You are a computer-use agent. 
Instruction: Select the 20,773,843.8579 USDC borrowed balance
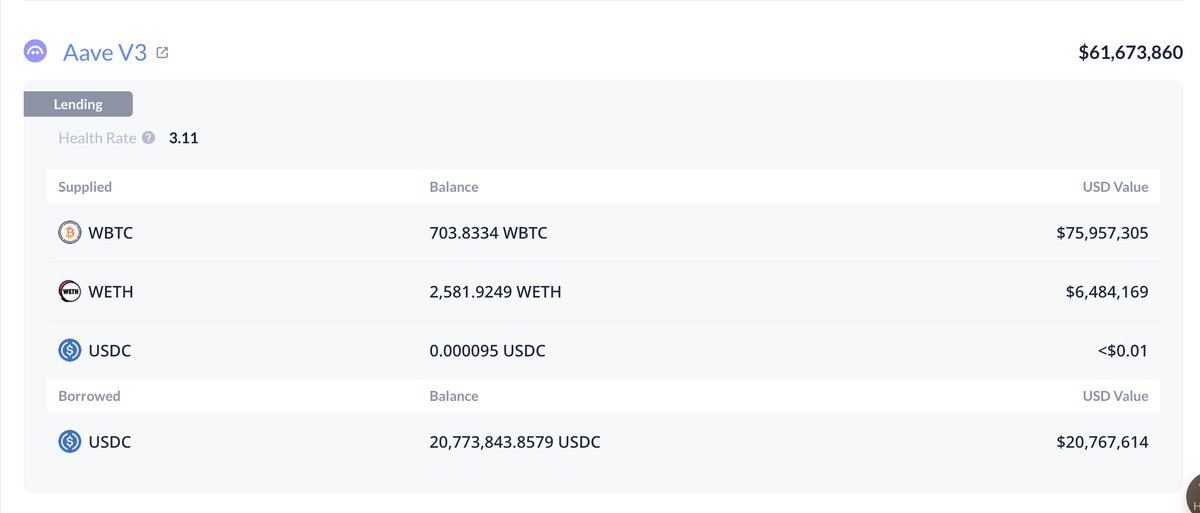tap(515, 441)
